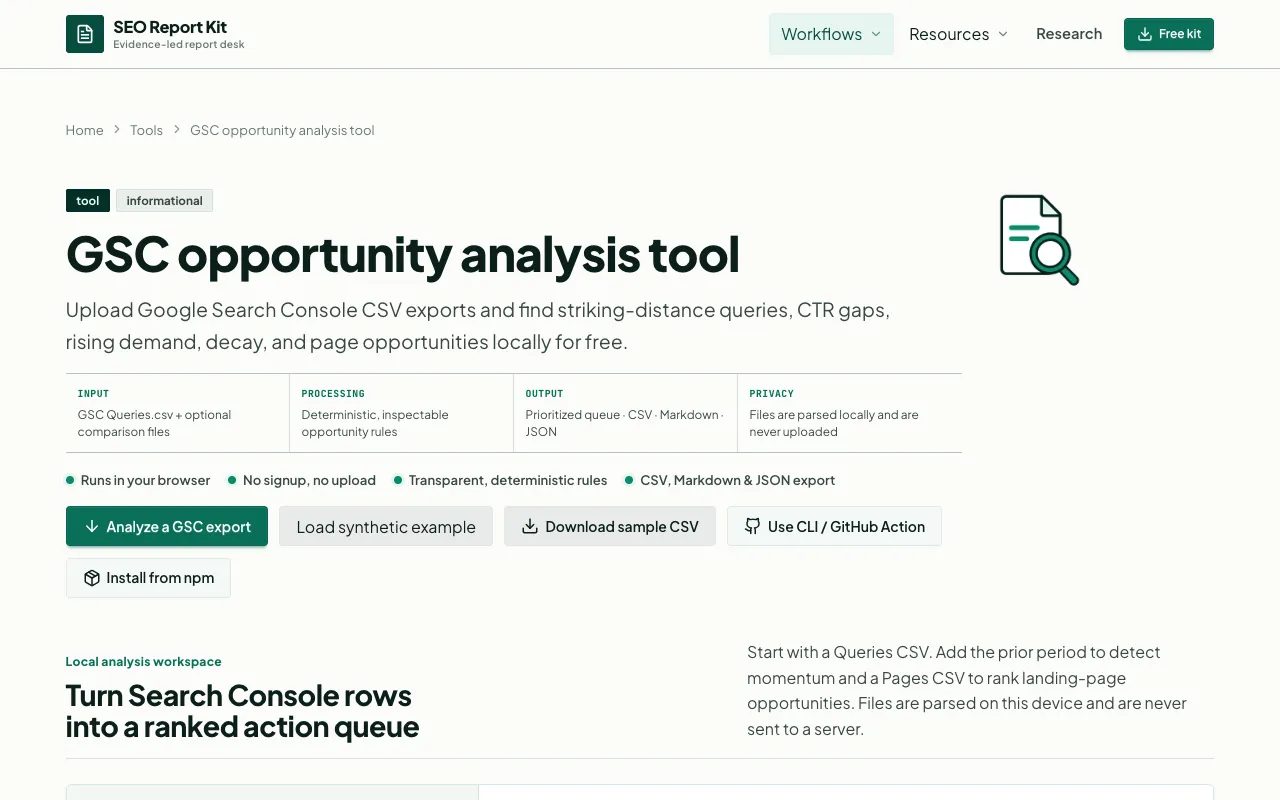Screen dimensions: 1280x800
Task: Click the 'GSC opportunity analysis tool' page heading
Action: pos(403,254)
